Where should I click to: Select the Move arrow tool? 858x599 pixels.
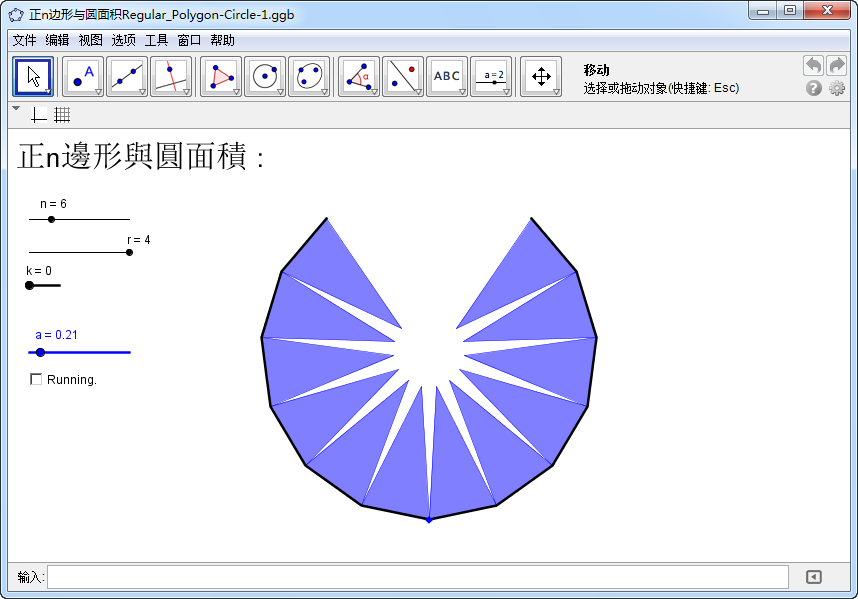click(33, 76)
